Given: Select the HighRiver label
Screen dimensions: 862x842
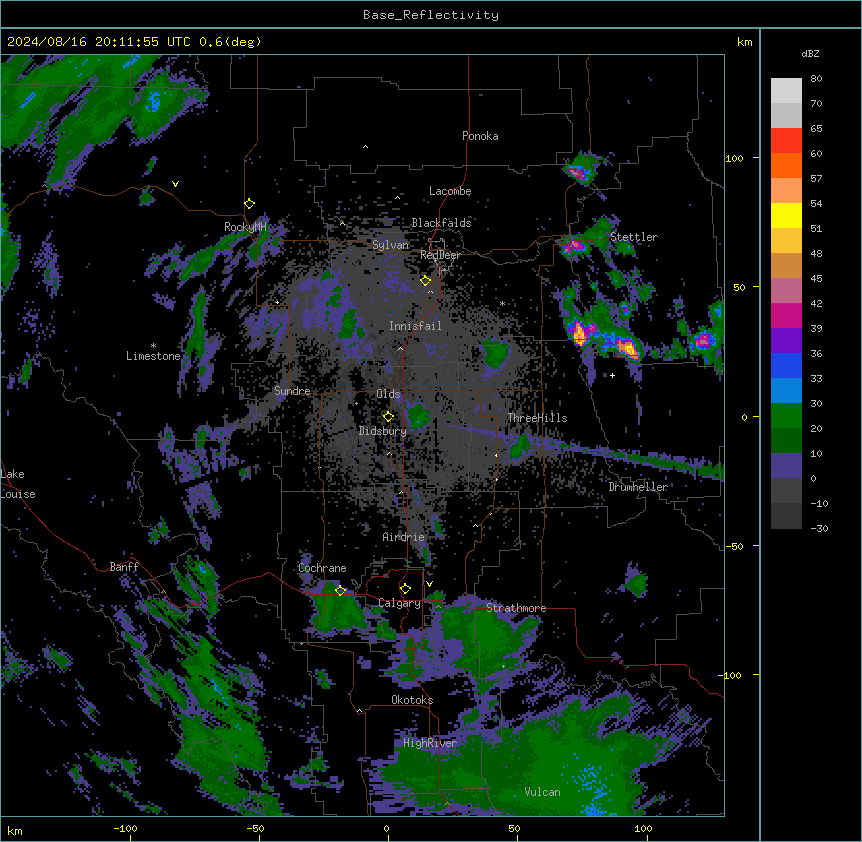Looking at the screenshot, I should (430, 743).
